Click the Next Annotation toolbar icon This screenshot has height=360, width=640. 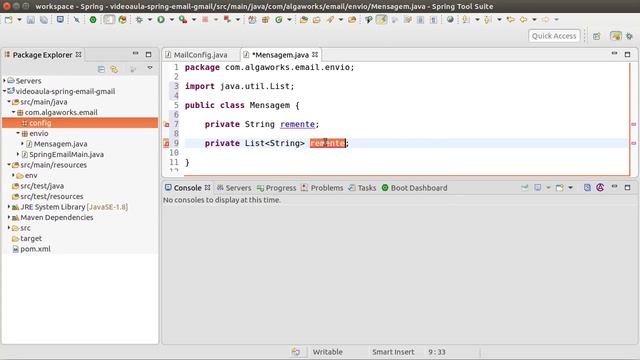466,20
